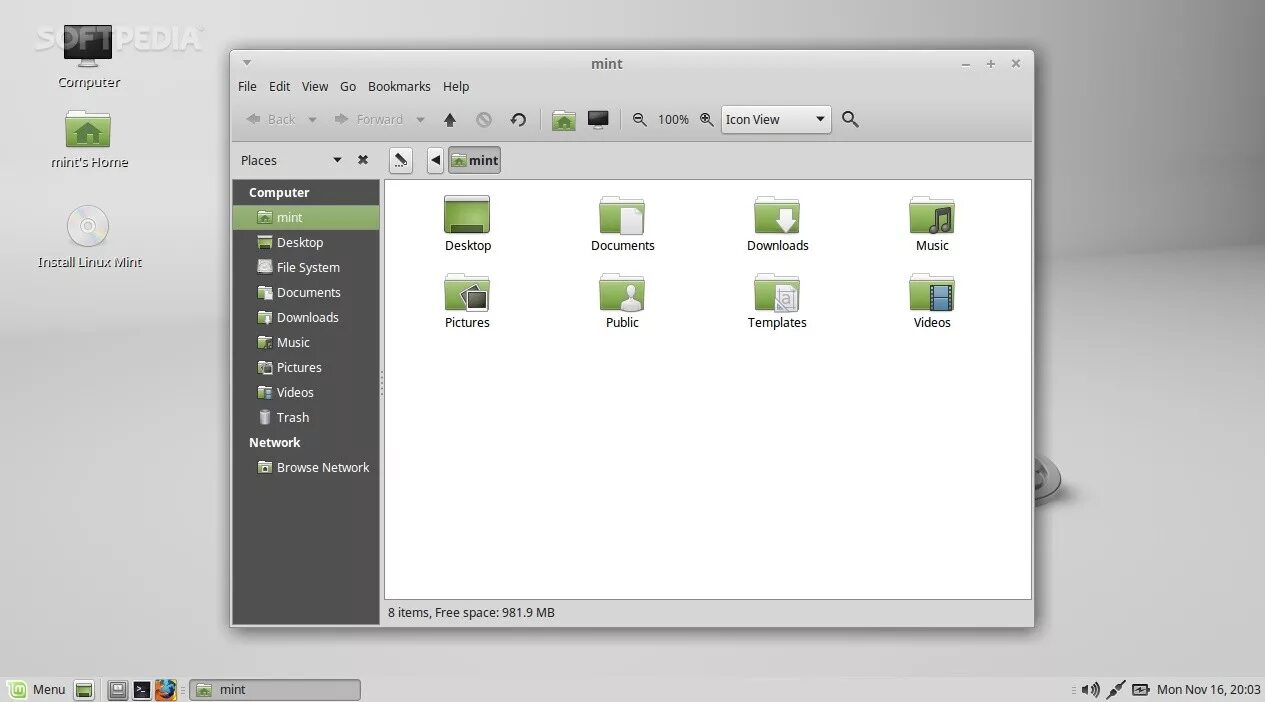Image resolution: width=1265 pixels, height=702 pixels.
Task: Collapse the Network section header in sidebar
Action: pos(274,442)
